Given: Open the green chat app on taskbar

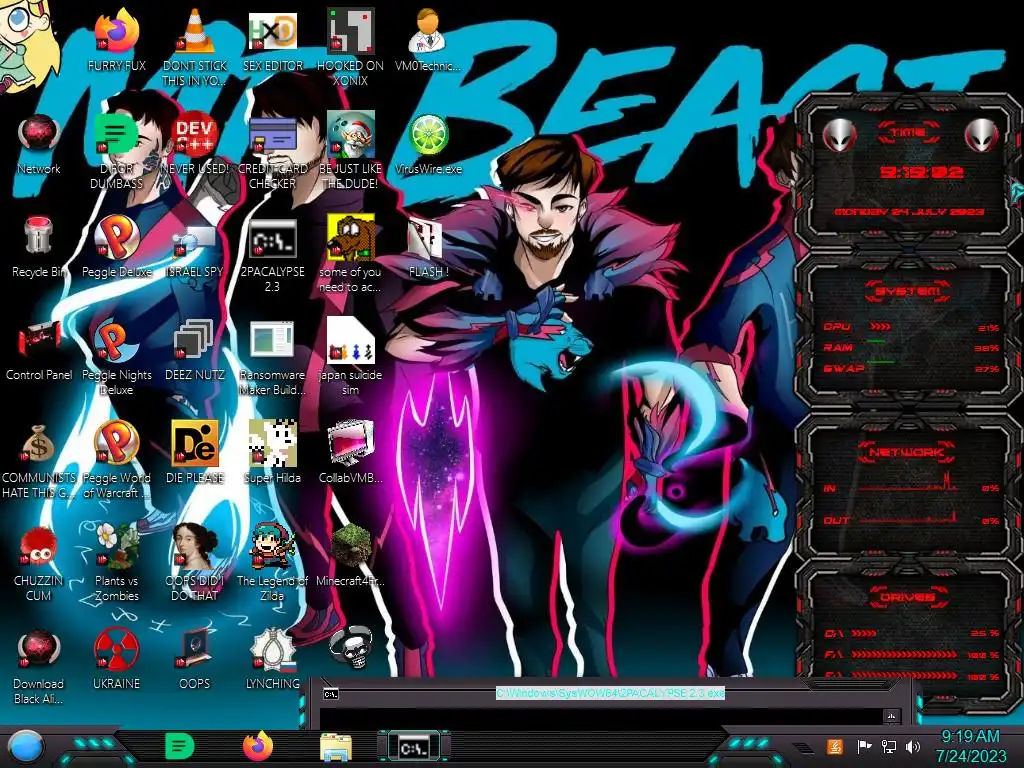Looking at the screenshot, I should [x=180, y=746].
